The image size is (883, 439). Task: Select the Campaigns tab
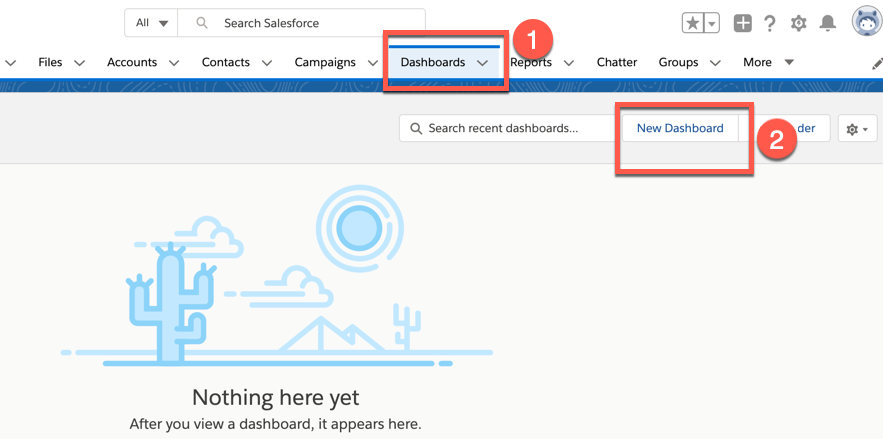click(325, 62)
